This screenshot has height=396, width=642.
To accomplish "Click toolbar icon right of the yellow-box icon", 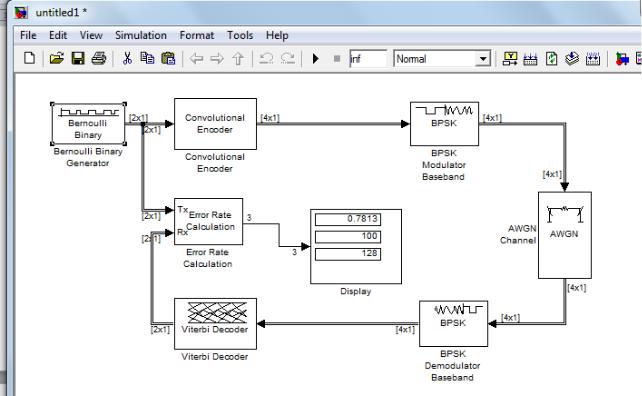I will pyautogui.click(x=530, y=59).
